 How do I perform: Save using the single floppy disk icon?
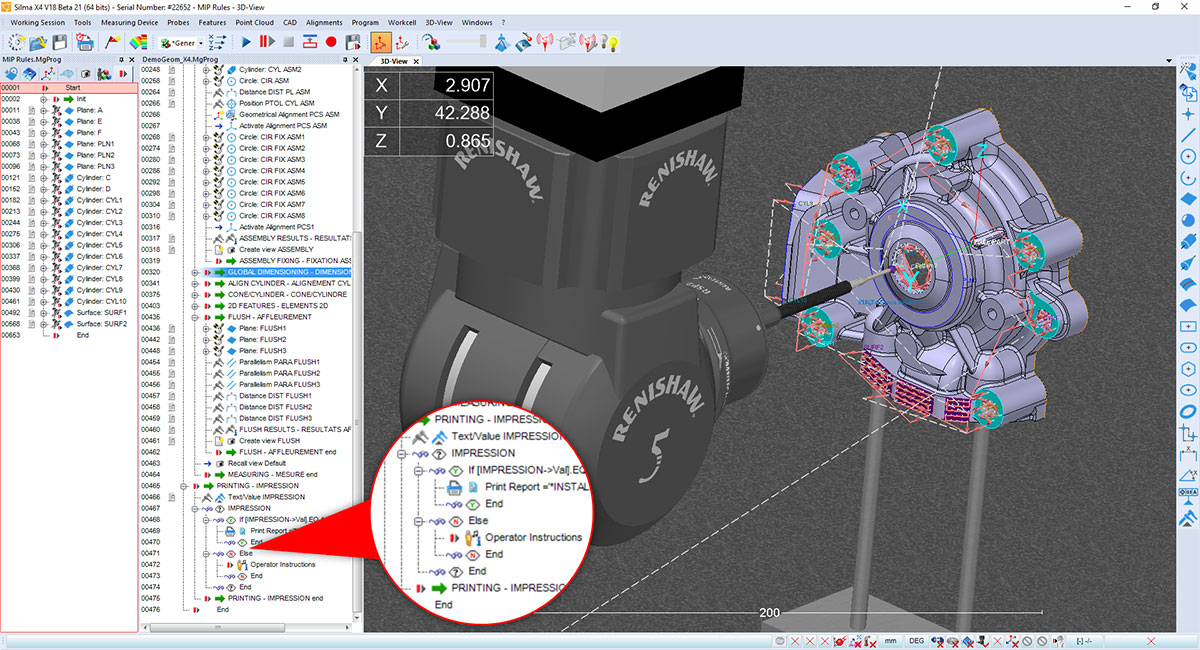[60, 42]
